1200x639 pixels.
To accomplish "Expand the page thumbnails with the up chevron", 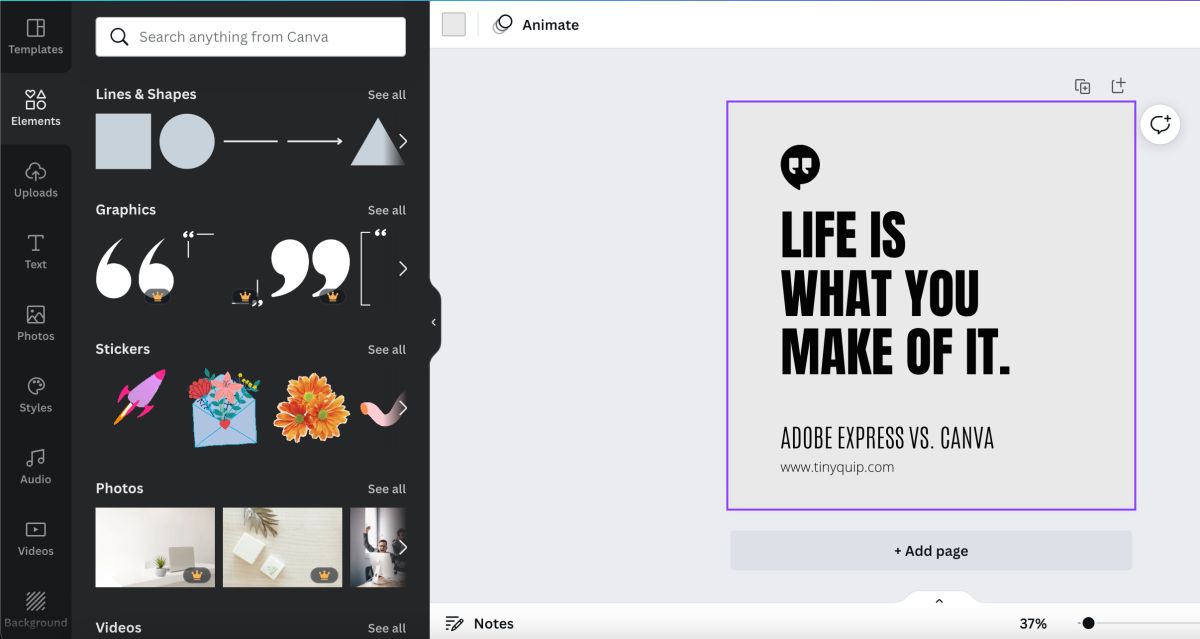I will coord(939,601).
